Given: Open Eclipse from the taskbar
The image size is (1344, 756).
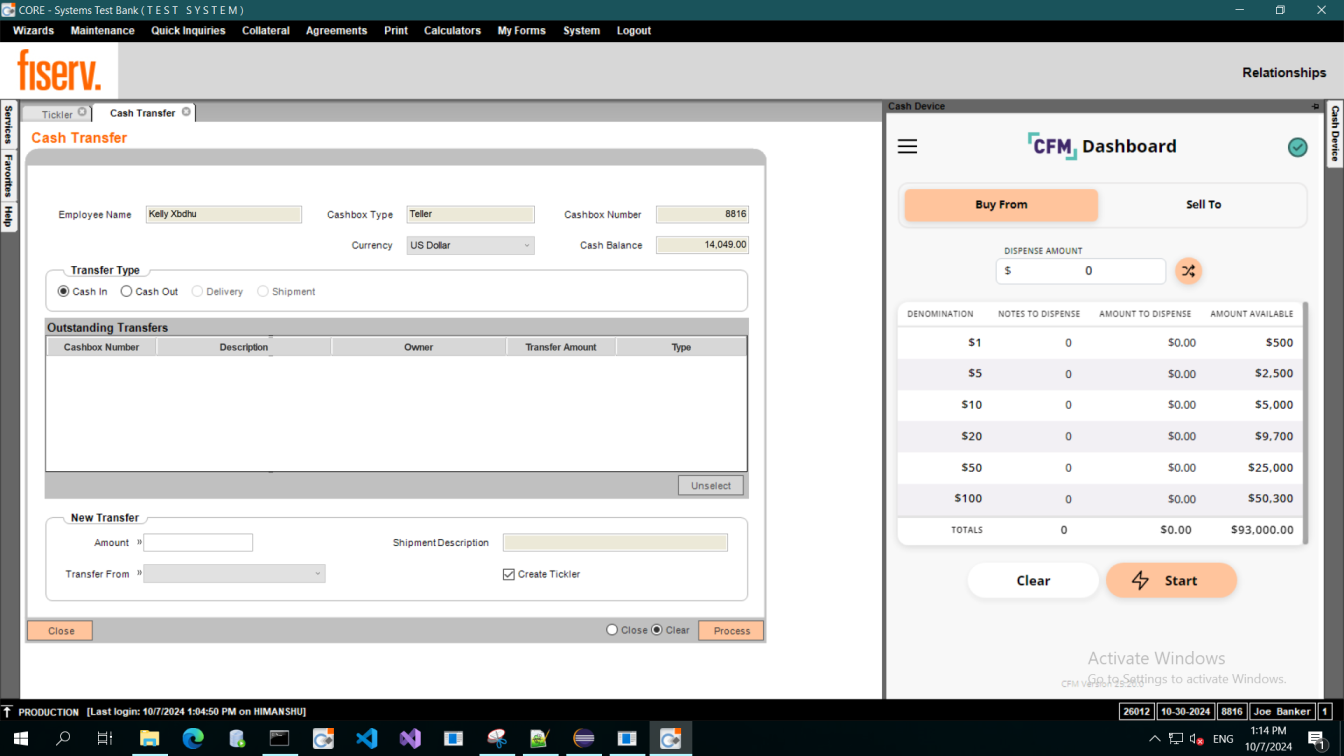Looking at the screenshot, I should tap(584, 739).
